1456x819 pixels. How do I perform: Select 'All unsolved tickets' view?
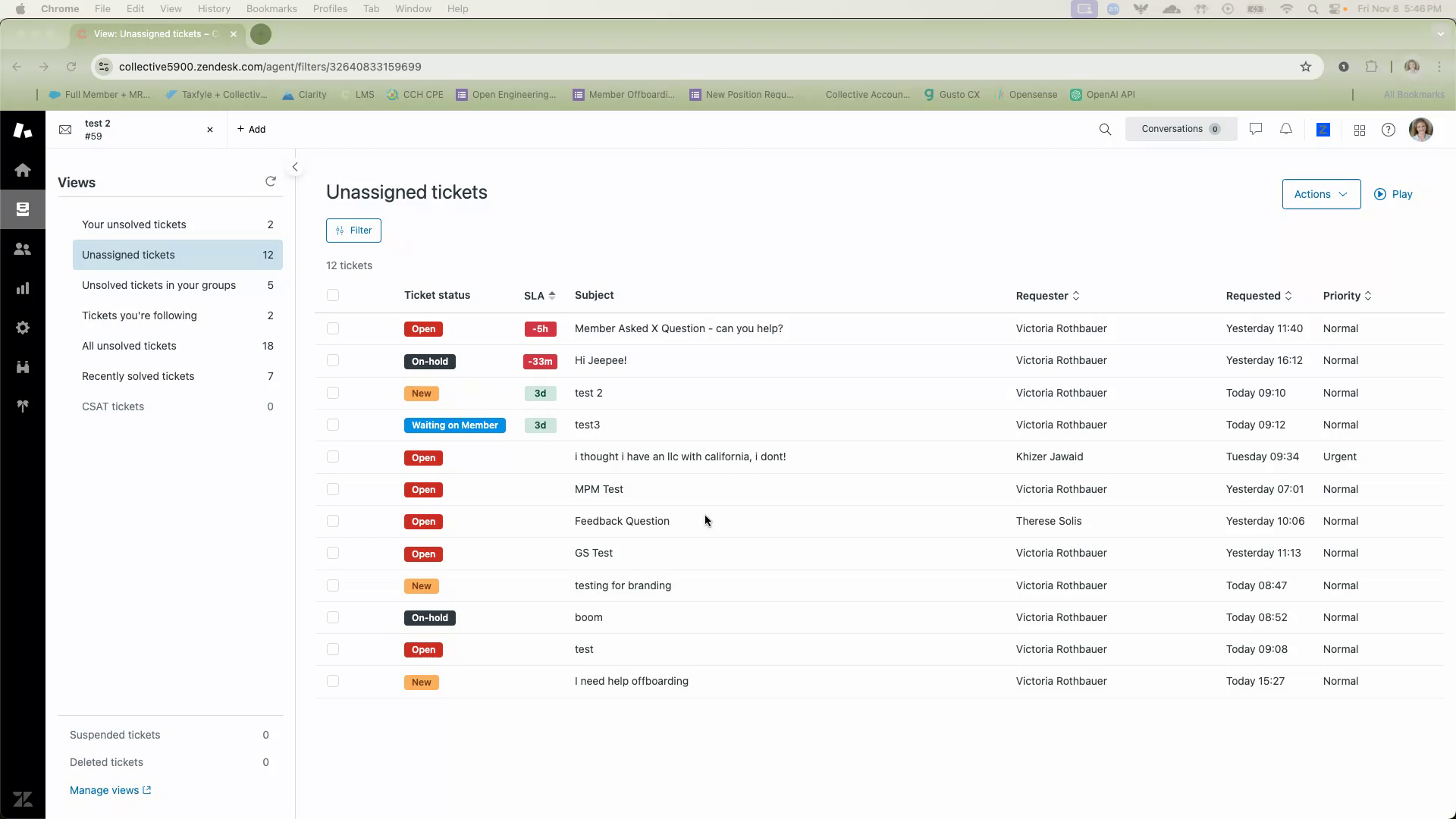click(x=129, y=346)
